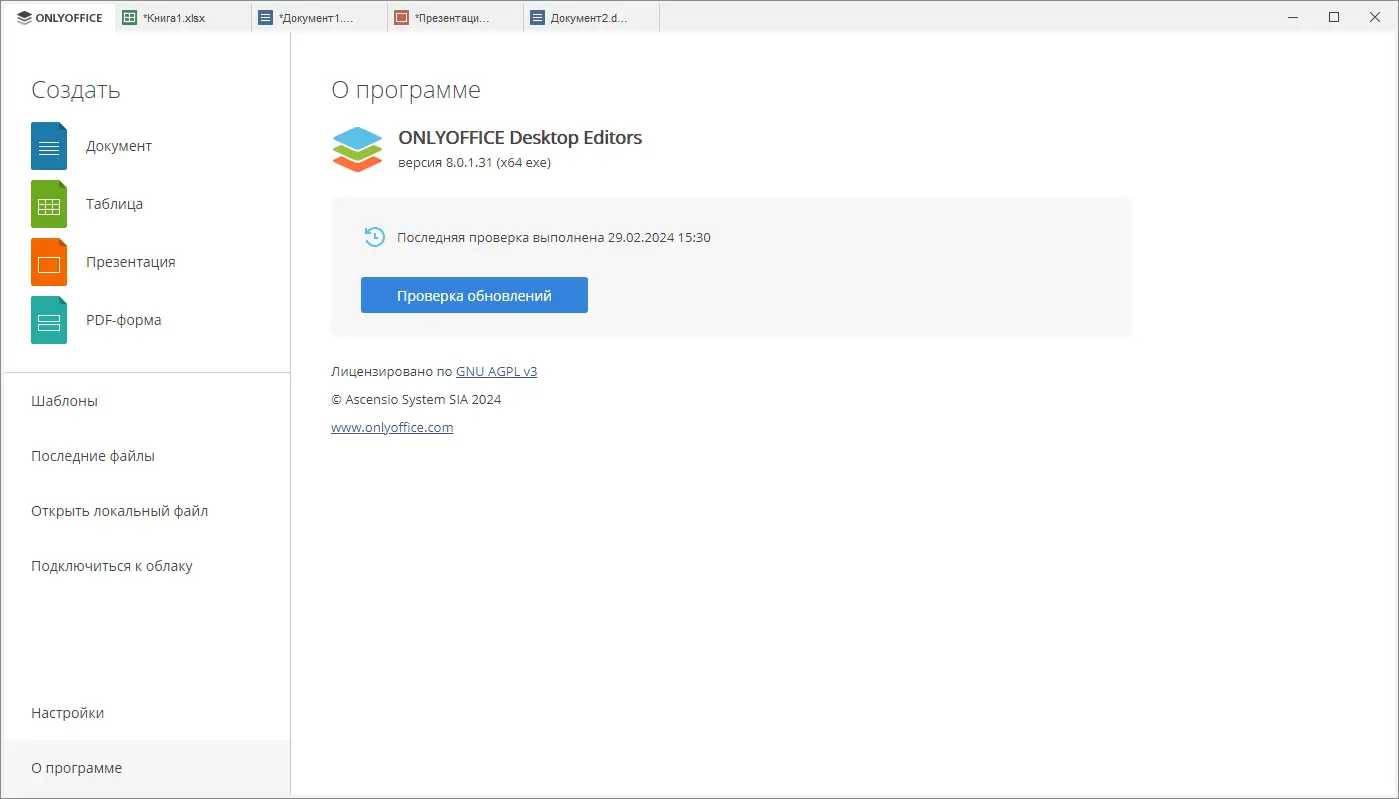The width and height of the screenshot is (1399, 799).
Task: Click the ONLYOFFICE Desktop Editors app logo
Action: click(x=357, y=149)
